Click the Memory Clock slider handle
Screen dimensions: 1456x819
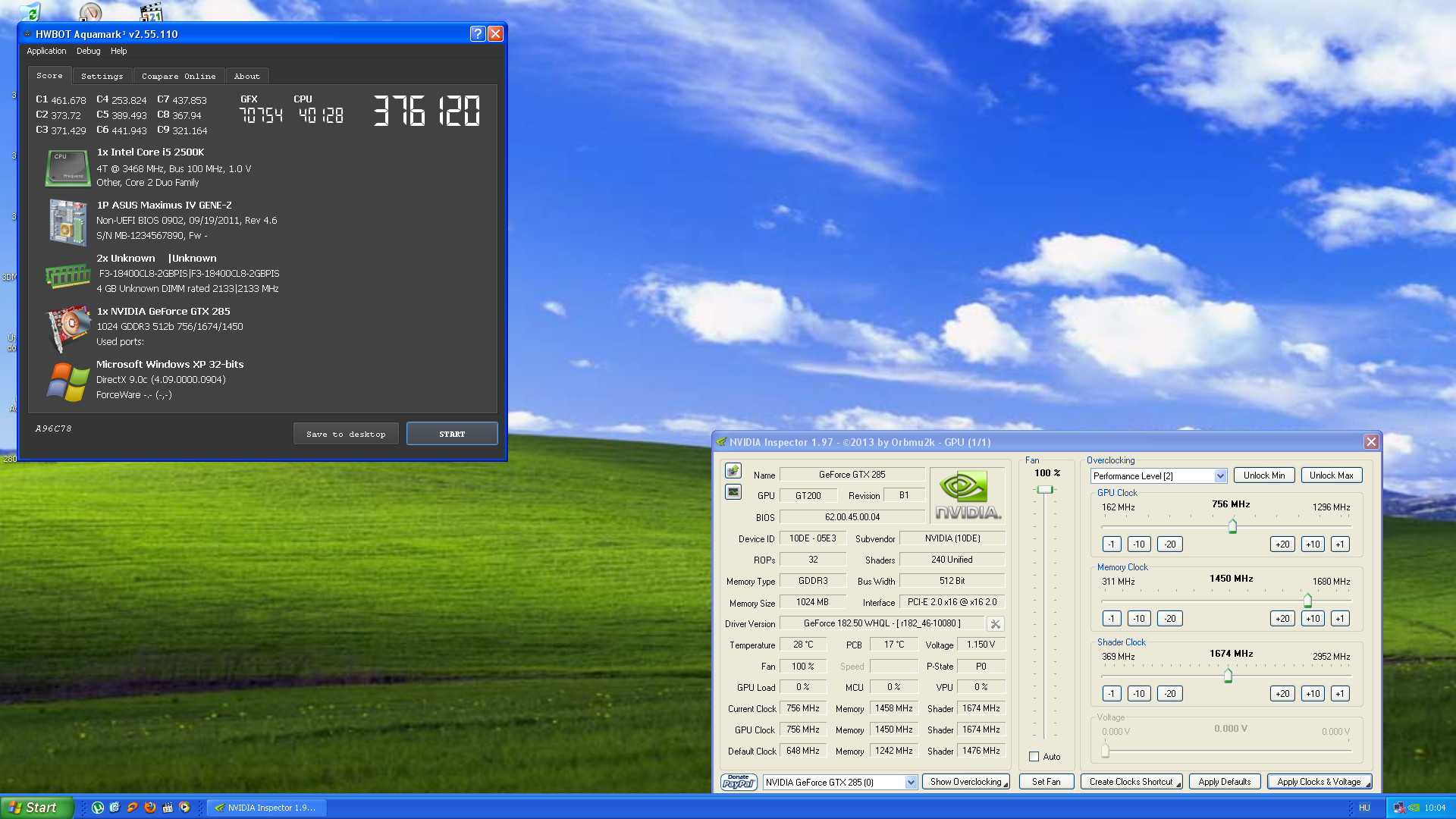pos(1307,601)
